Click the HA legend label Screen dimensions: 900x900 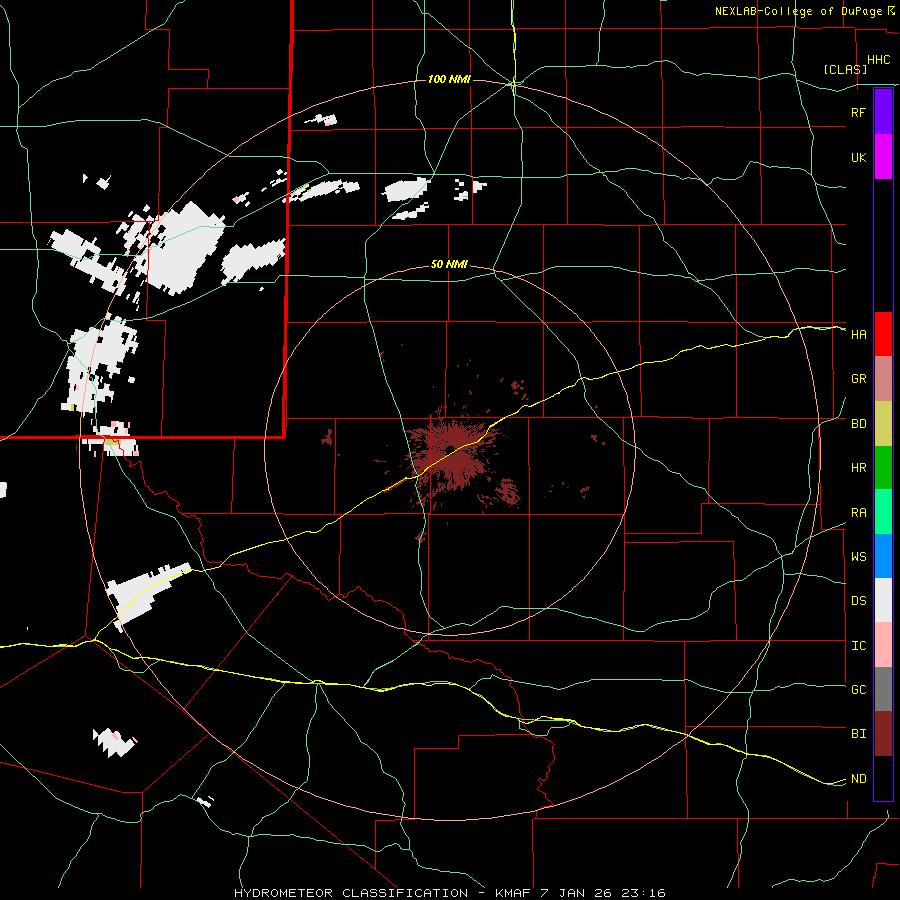858,334
